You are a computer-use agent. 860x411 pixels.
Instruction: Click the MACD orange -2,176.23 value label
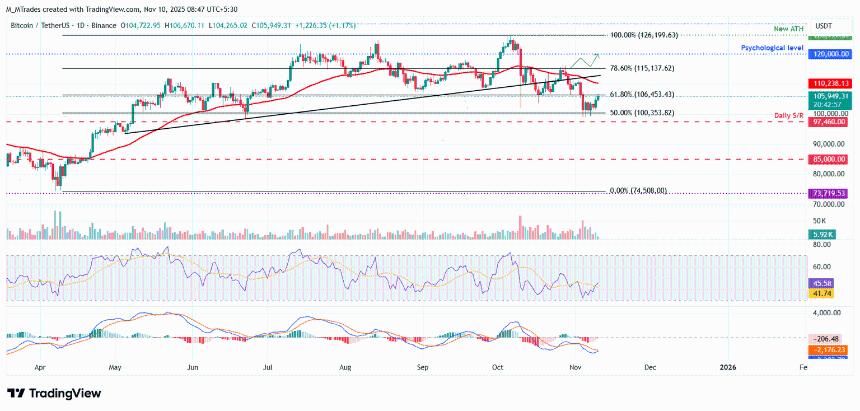[830, 349]
